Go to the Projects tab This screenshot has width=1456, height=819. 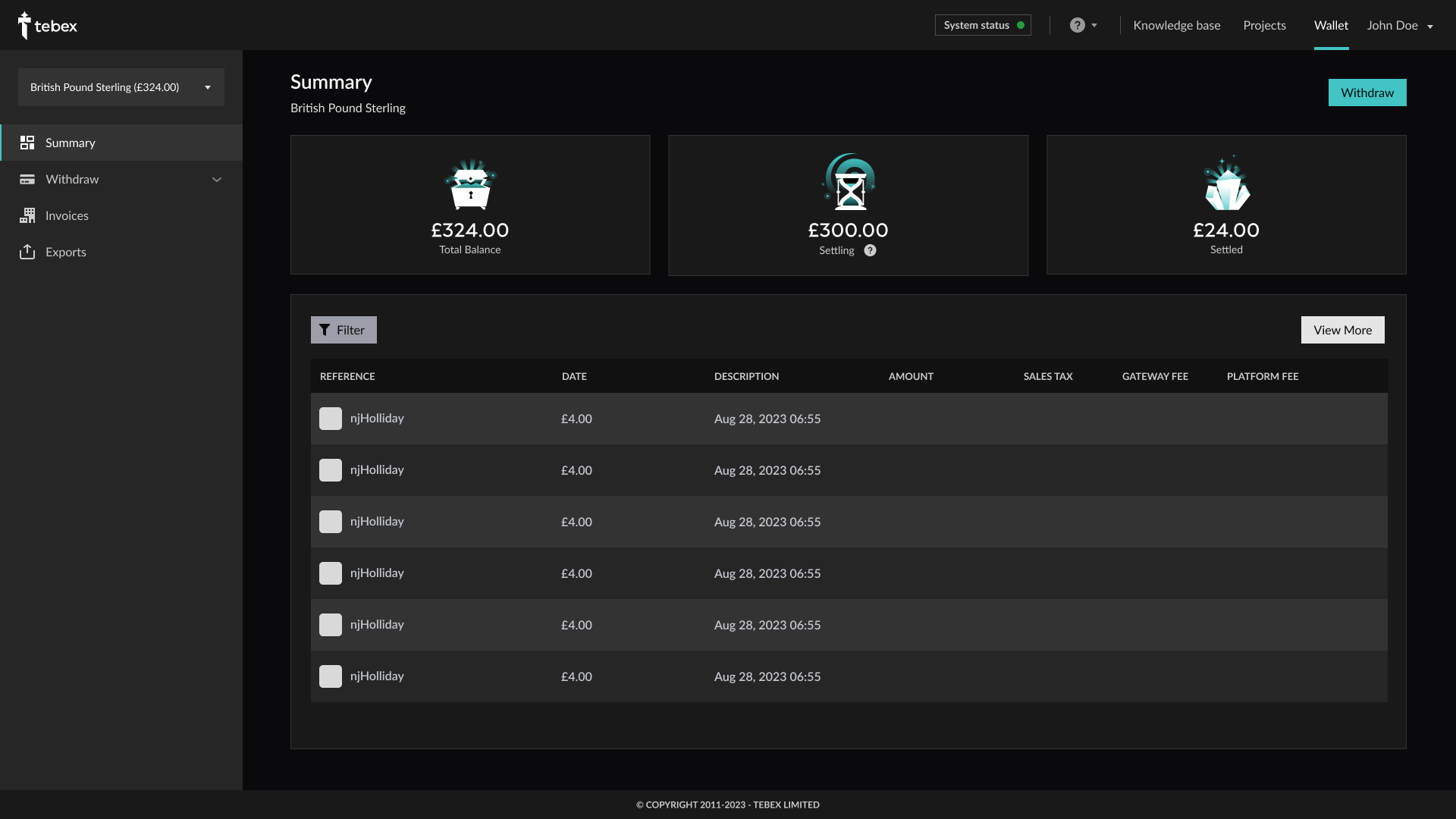[1264, 26]
